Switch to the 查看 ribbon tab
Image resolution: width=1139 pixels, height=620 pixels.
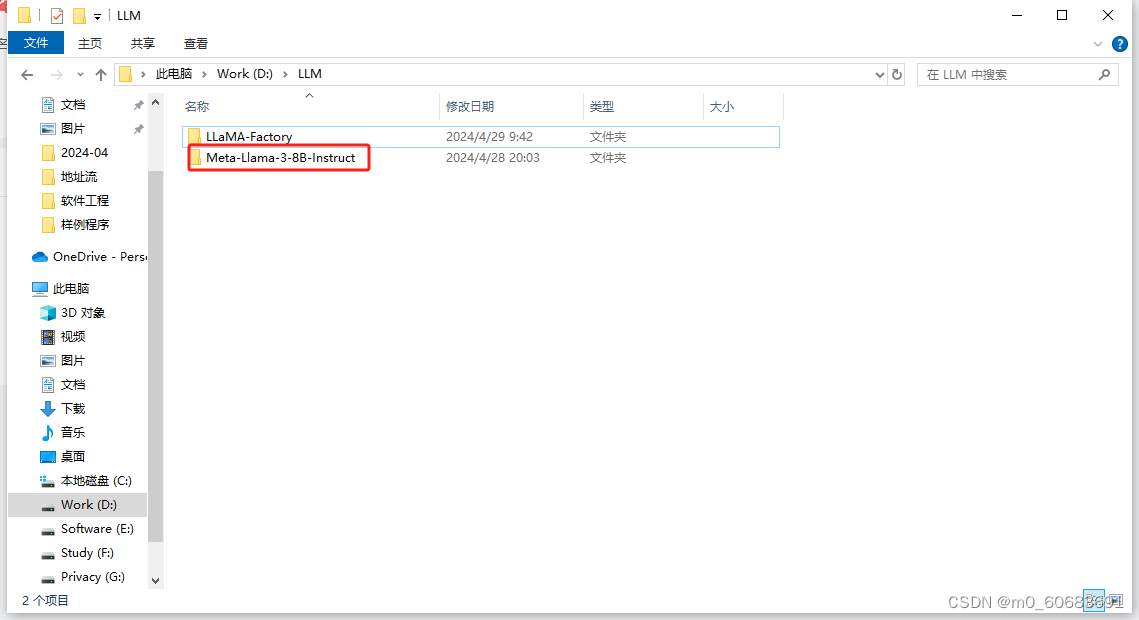(x=196, y=44)
